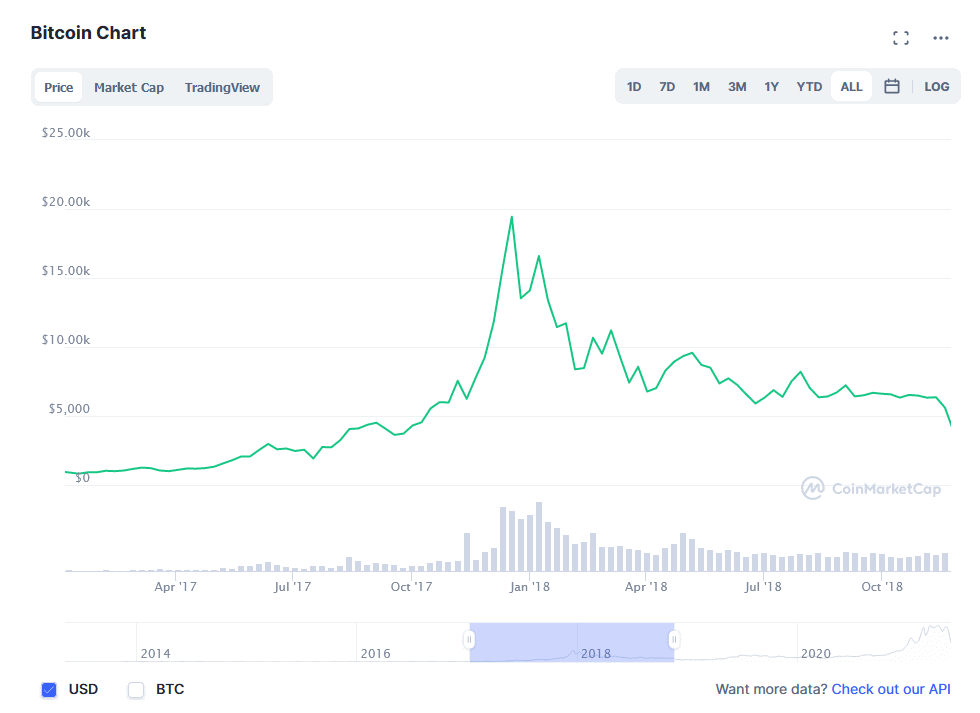
Task: Click the $10.00k axis label
Action: [x=66, y=340]
